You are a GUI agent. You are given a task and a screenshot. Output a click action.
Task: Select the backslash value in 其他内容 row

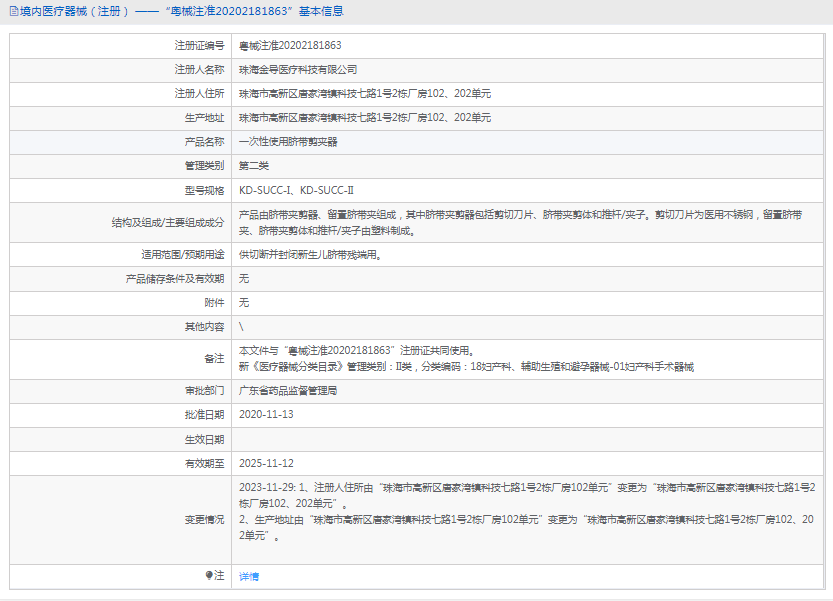pyautogui.click(x=241, y=327)
